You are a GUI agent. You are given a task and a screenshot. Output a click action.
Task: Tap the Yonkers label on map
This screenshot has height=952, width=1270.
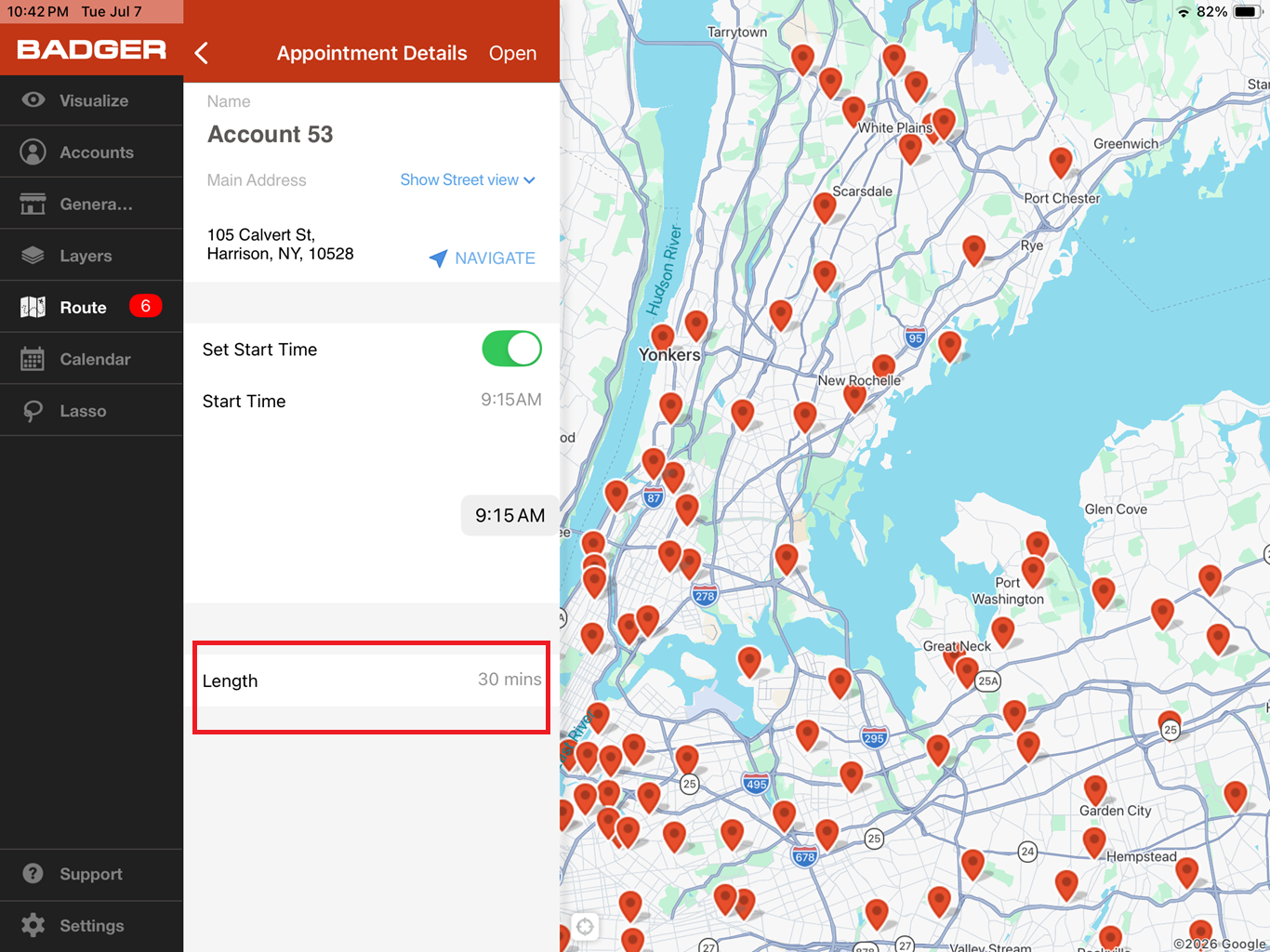pos(669,355)
